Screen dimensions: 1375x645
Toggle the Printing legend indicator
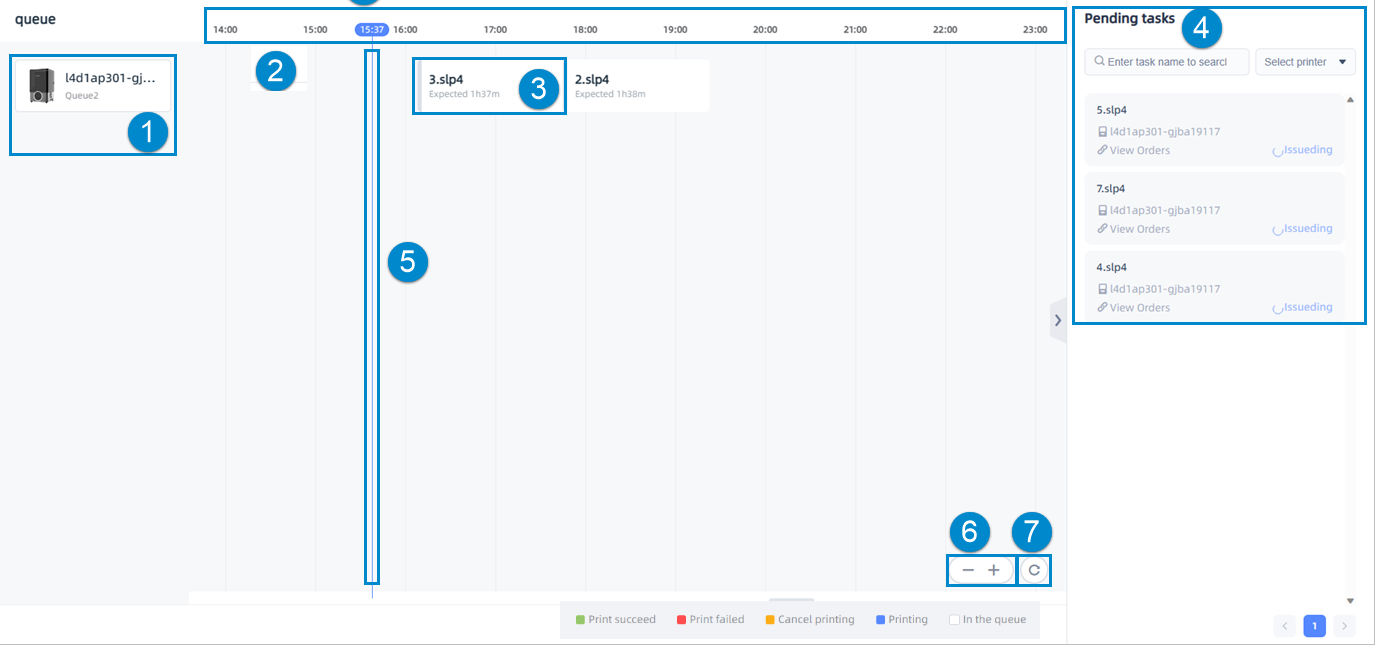(880, 620)
